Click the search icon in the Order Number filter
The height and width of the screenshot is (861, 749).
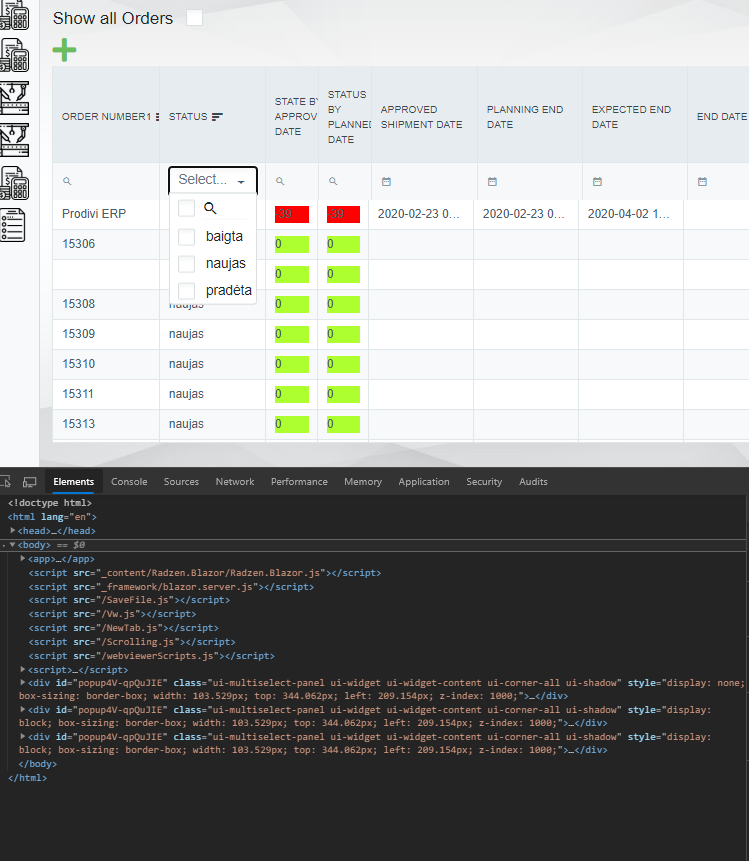tap(68, 182)
